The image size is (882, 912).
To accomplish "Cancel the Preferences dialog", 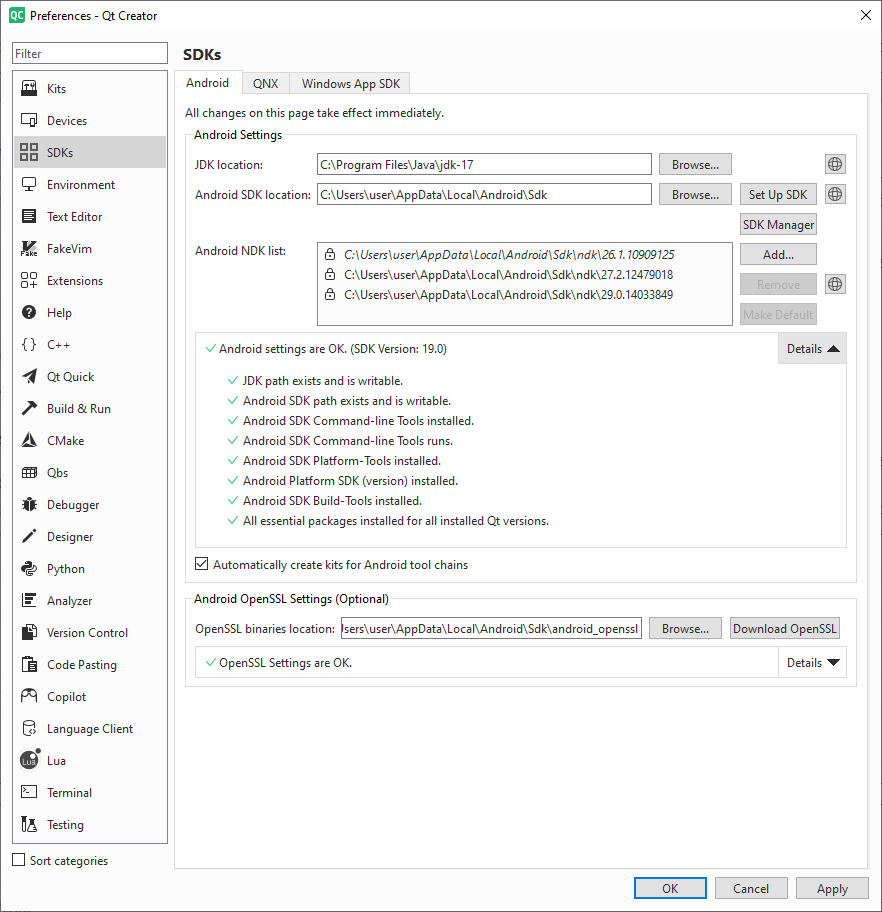I will [x=751, y=888].
